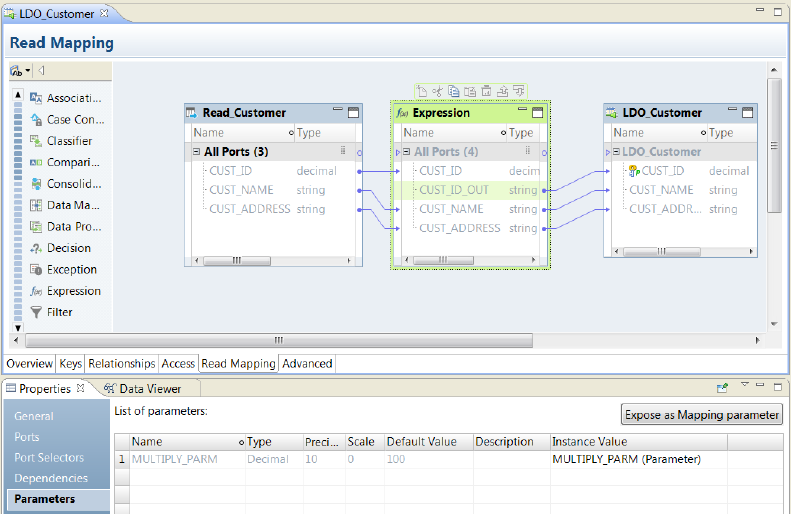Select Comparison transformation in palette
The image size is (791, 514).
pyautogui.click(x=65, y=162)
